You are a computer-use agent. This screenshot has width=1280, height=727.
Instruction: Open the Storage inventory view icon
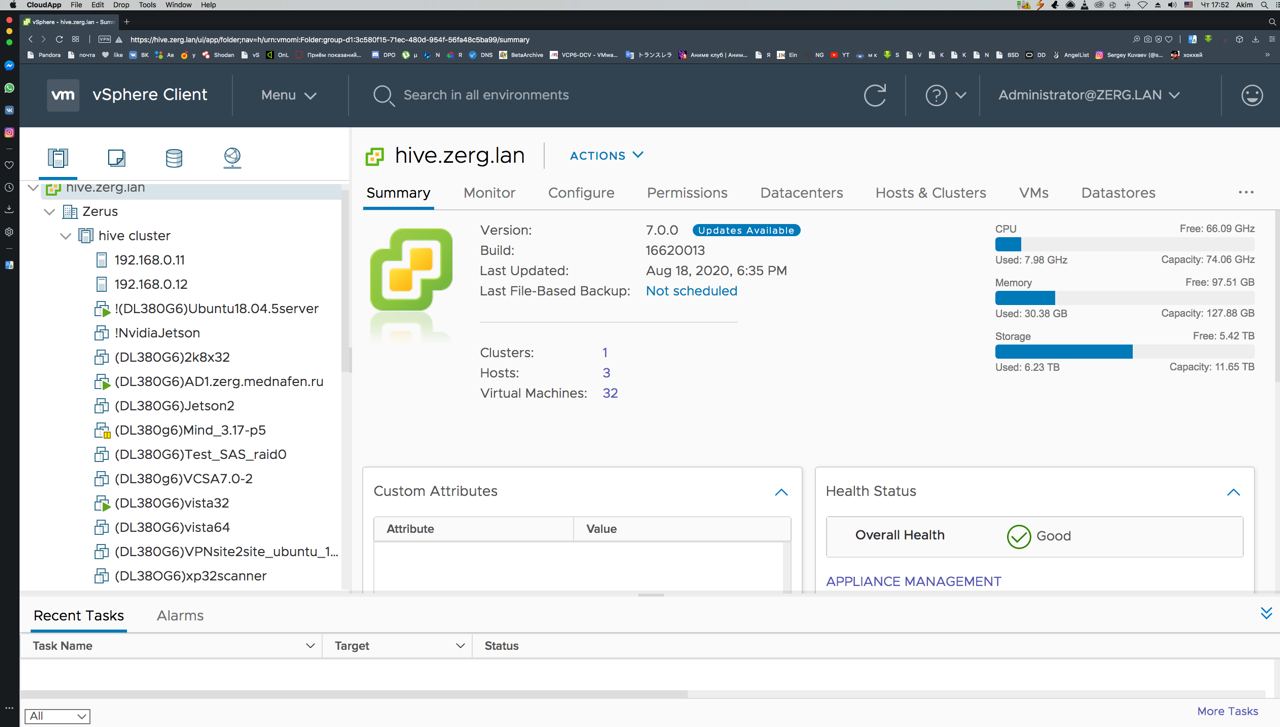pyautogui.click(x=174, y=158)
